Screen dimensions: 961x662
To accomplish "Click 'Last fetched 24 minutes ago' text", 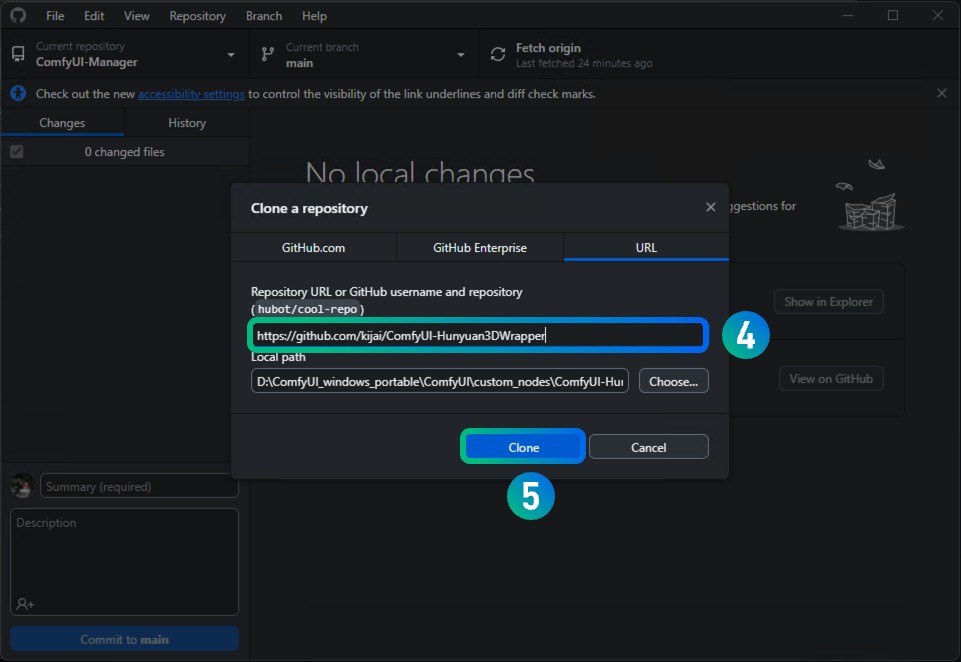I will pos(584,63).
